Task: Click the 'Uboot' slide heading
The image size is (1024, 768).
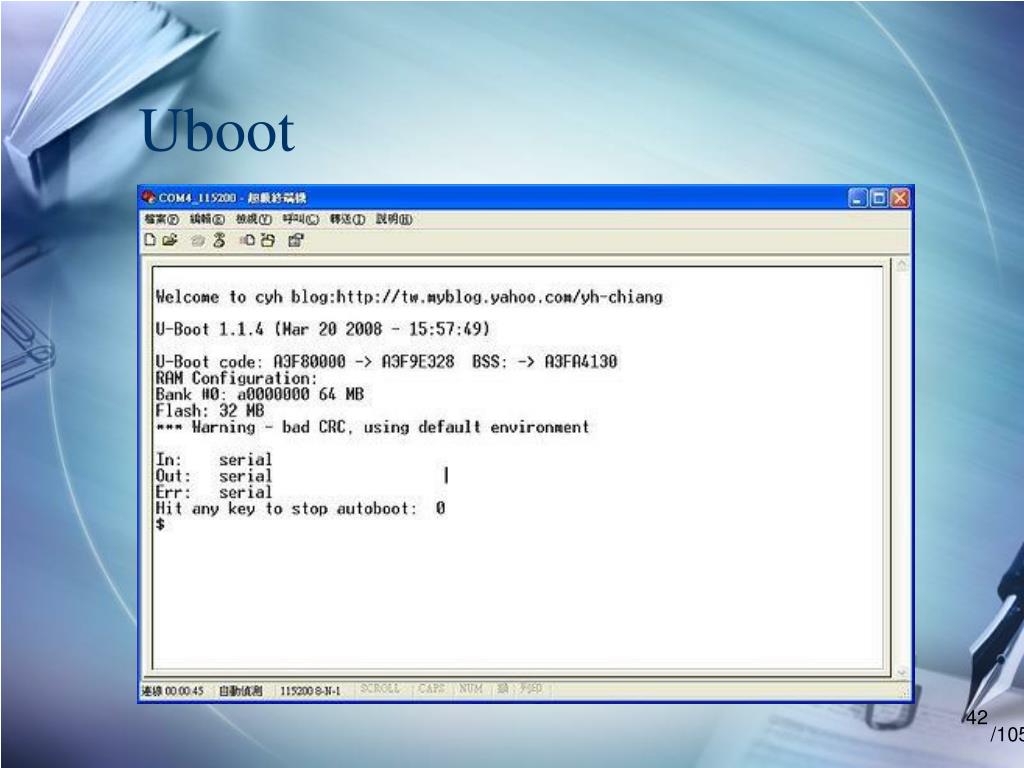Action: [217, 131]
